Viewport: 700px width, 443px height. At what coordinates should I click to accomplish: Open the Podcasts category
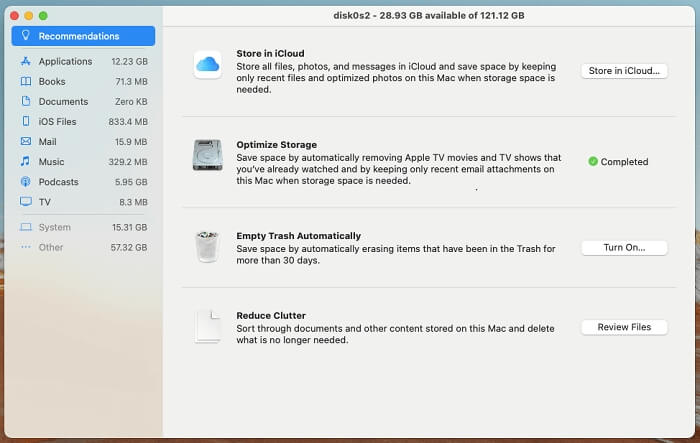point(83,182)
